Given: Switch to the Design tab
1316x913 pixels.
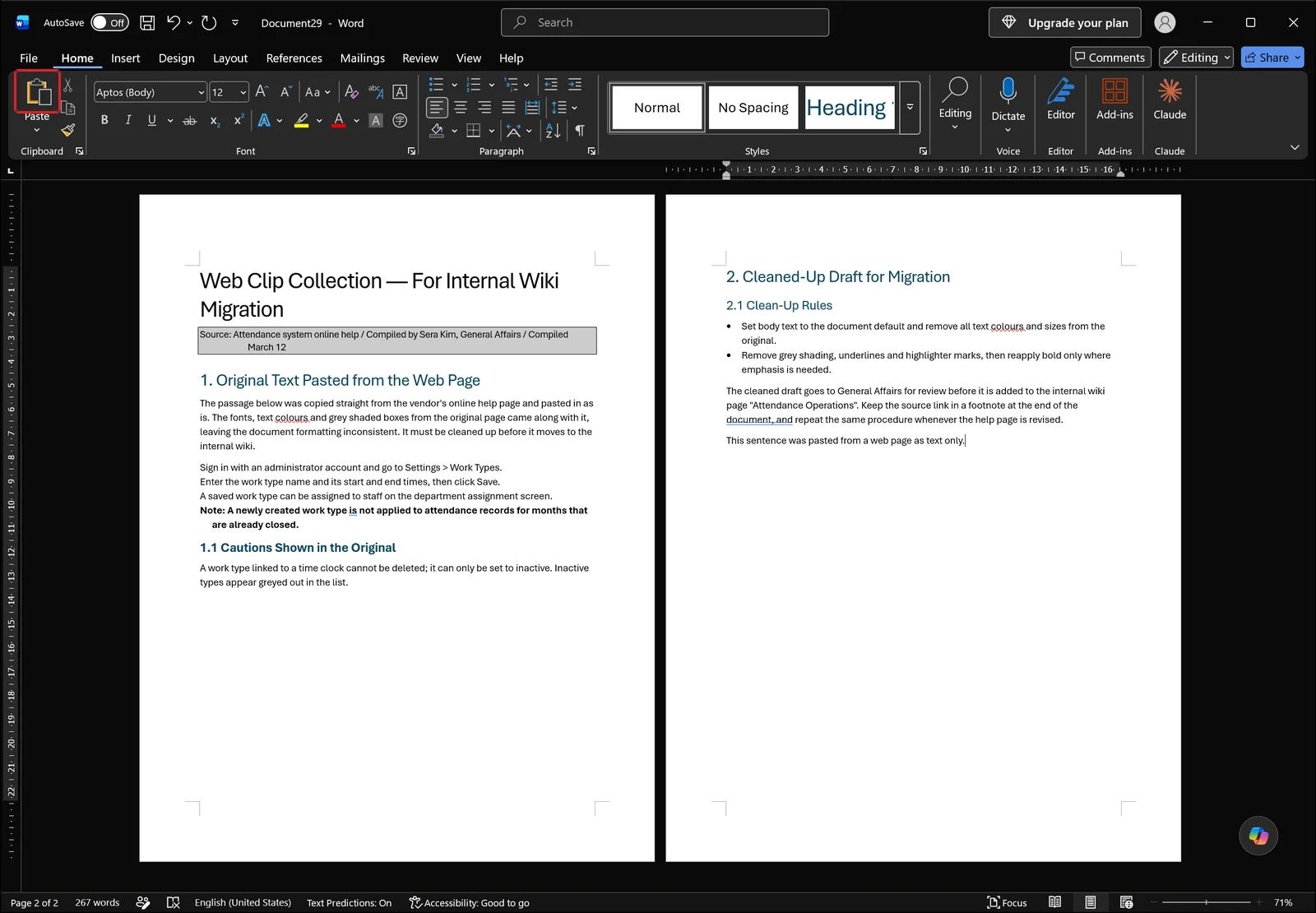Looking at the screenshot, I should point(177,58).
